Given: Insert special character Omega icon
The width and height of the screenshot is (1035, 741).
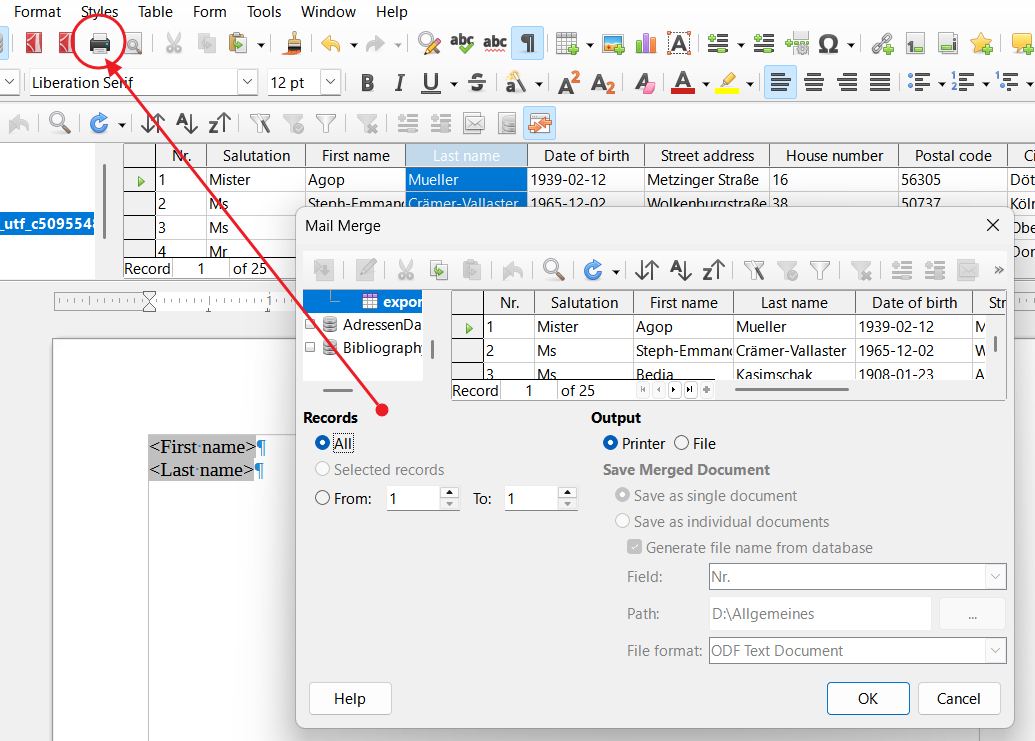Looking at the screenshot, I should 828,44.
